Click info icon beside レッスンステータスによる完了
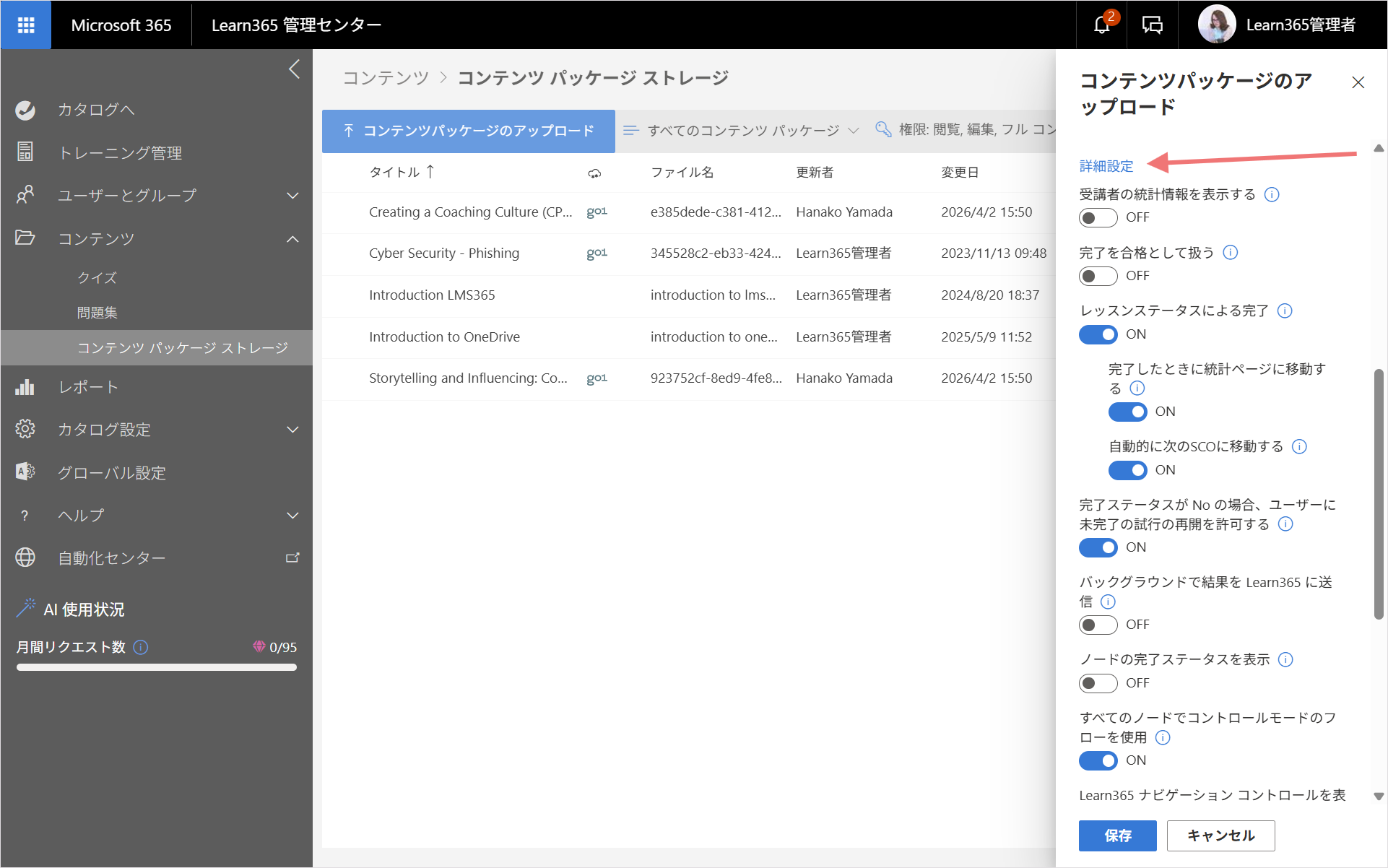Screen dimensions: 1388x868 (1285, 311)
